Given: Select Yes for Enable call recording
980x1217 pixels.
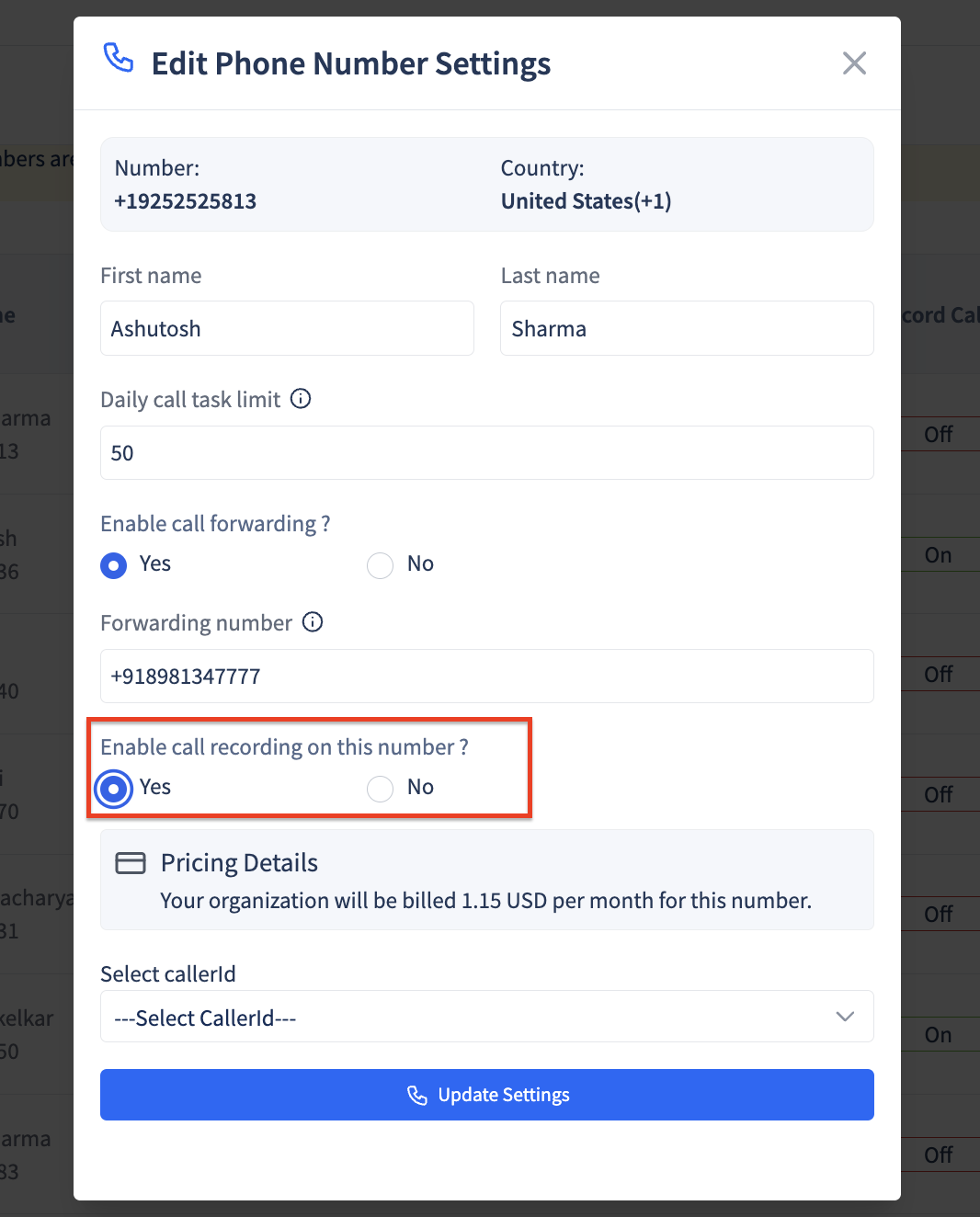Looking at the screenshot, I should (113, 789).
